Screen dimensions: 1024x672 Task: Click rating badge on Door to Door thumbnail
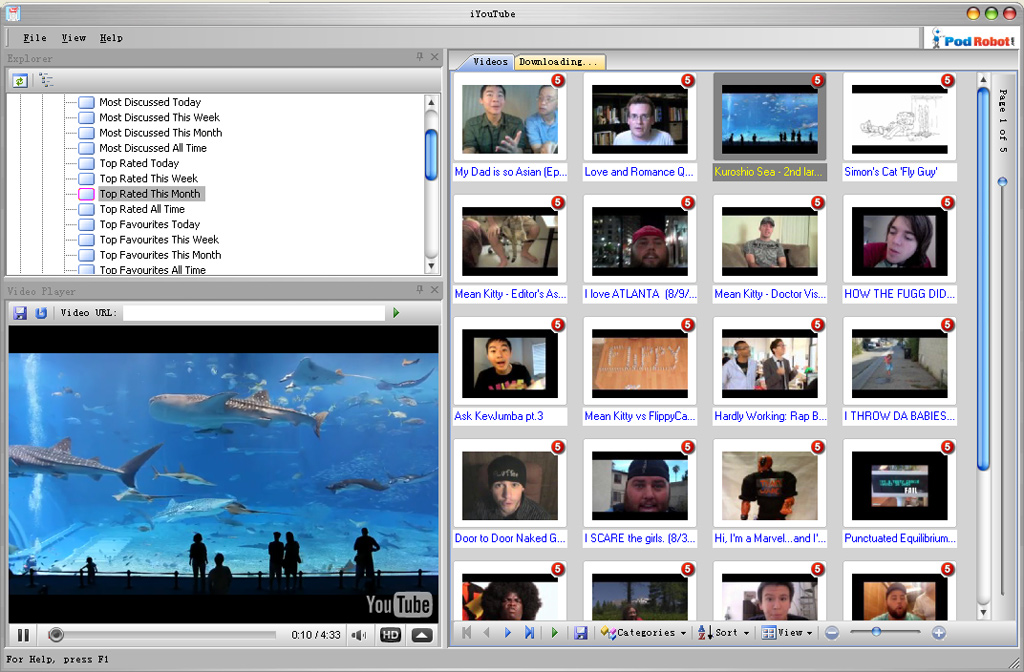click(x=557, y=446)
